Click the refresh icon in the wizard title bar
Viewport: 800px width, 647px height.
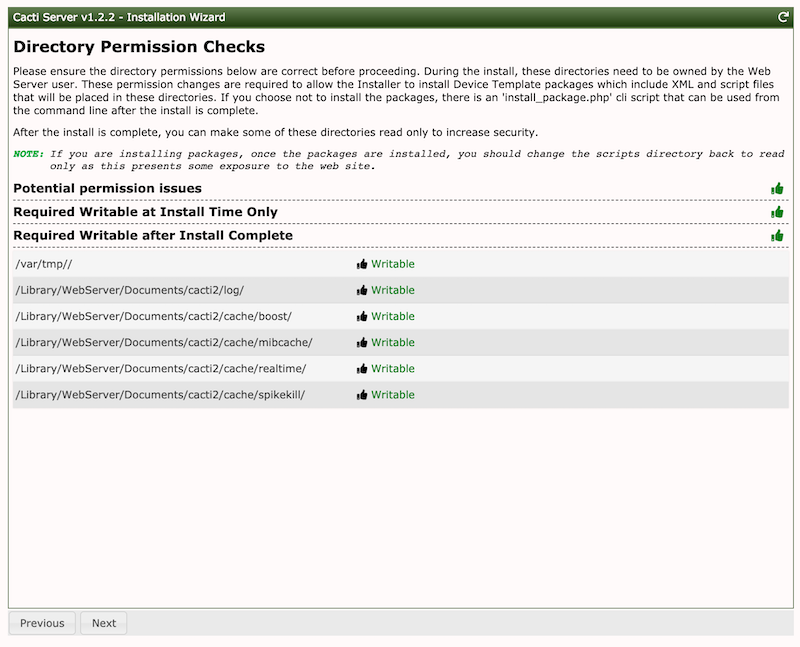point(783,17)
